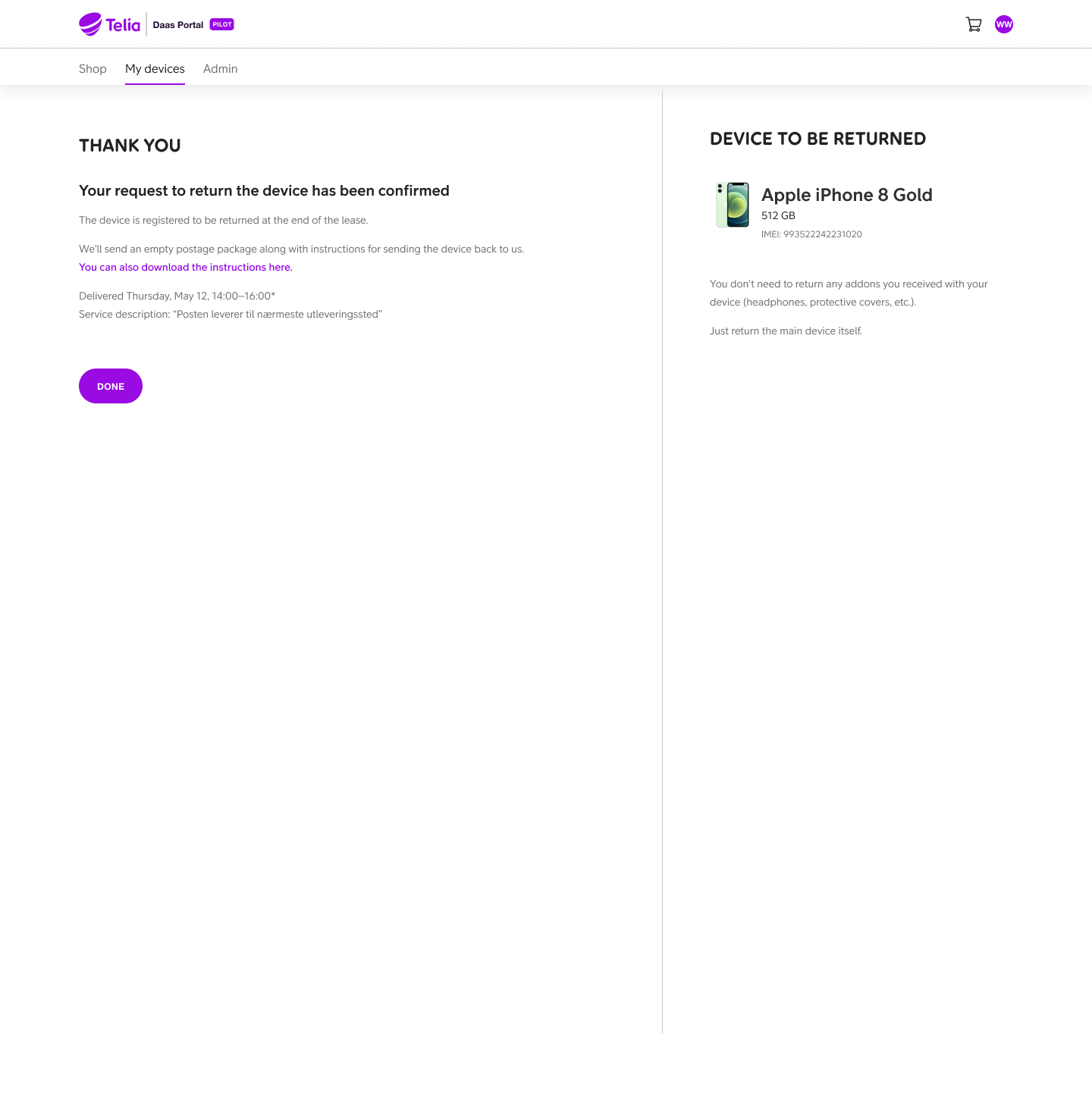Click the delivery date line
The image size is (1092, 1101).
coord(177,296)
